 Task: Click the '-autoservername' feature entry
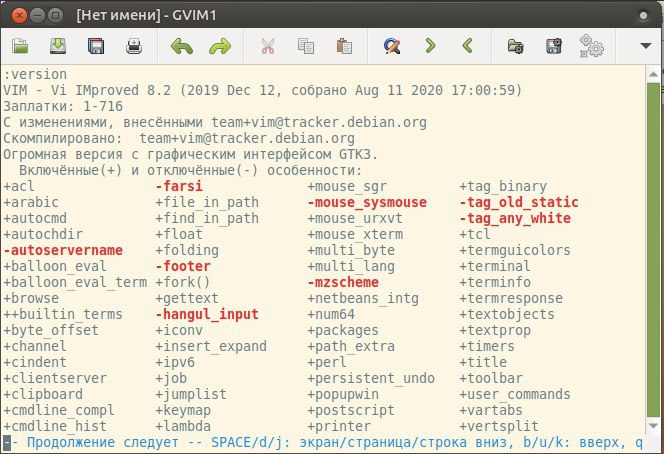click(63, 250)
